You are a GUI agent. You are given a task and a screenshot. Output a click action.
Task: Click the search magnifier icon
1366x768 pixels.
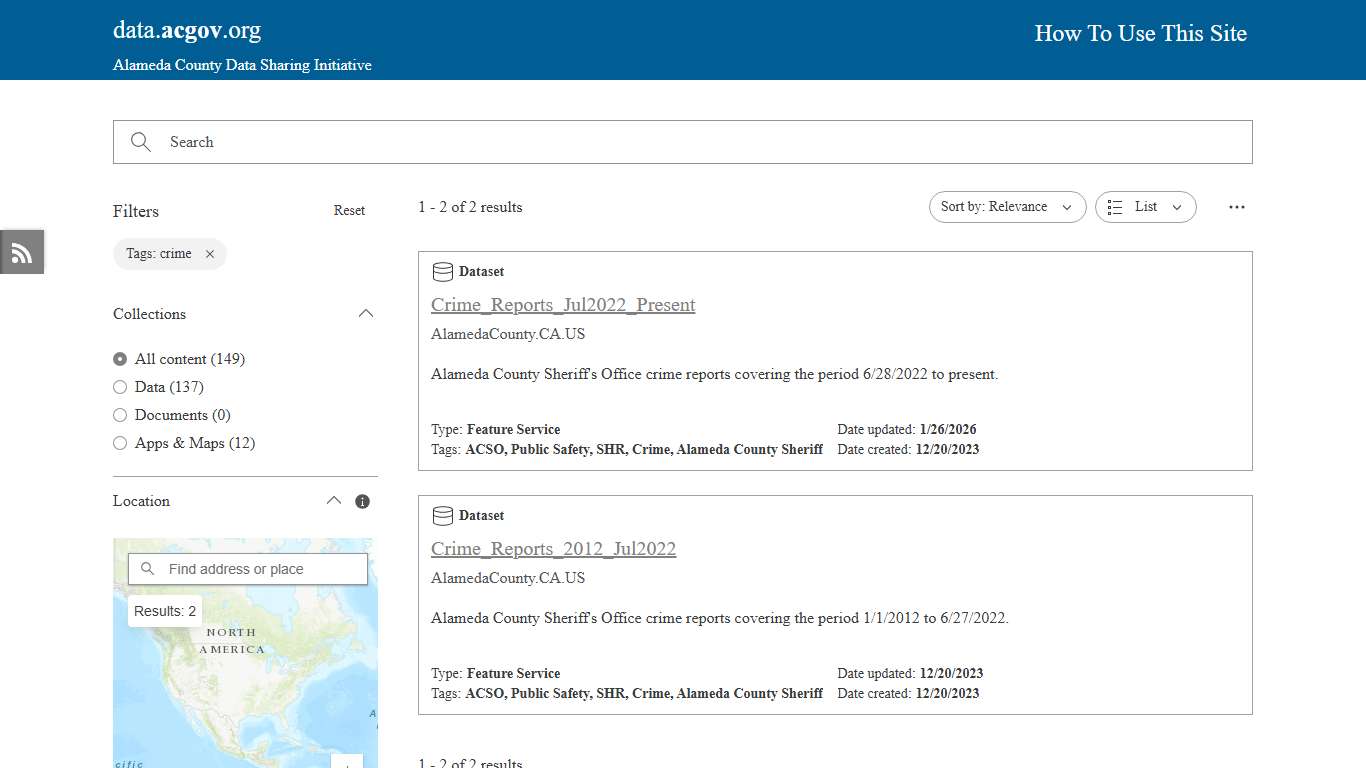140,141
